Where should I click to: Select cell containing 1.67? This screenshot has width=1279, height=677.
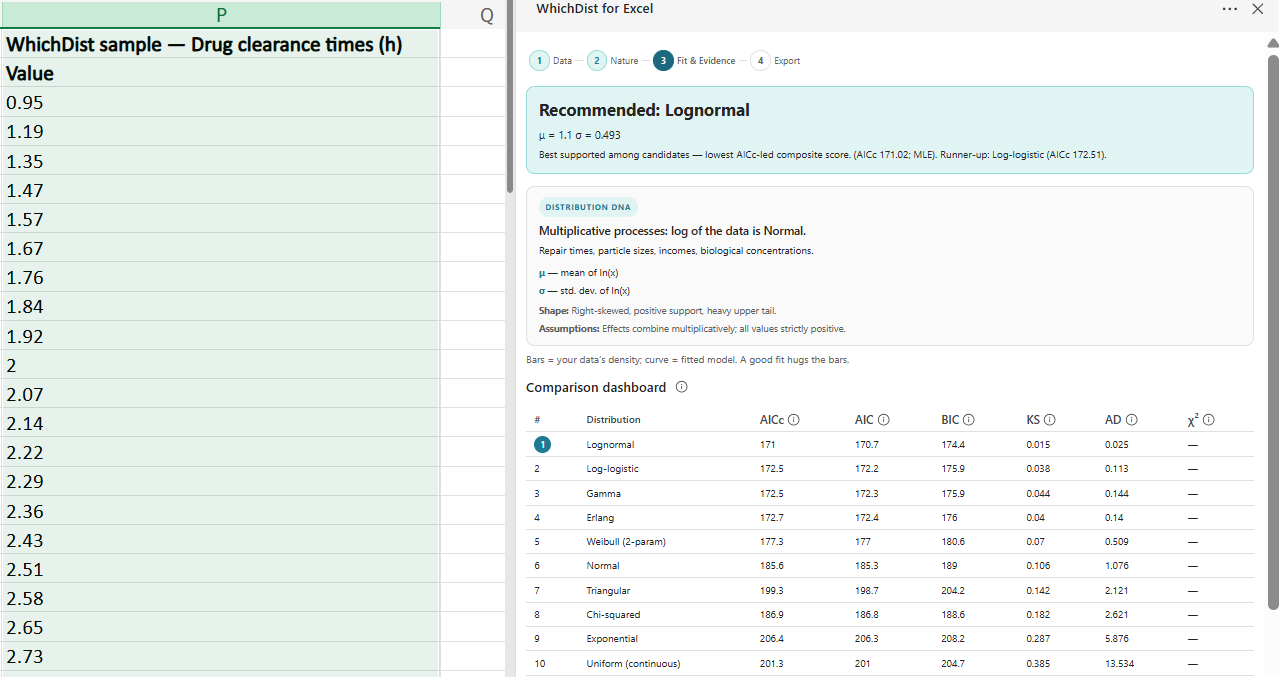click(x=220, y=248)
